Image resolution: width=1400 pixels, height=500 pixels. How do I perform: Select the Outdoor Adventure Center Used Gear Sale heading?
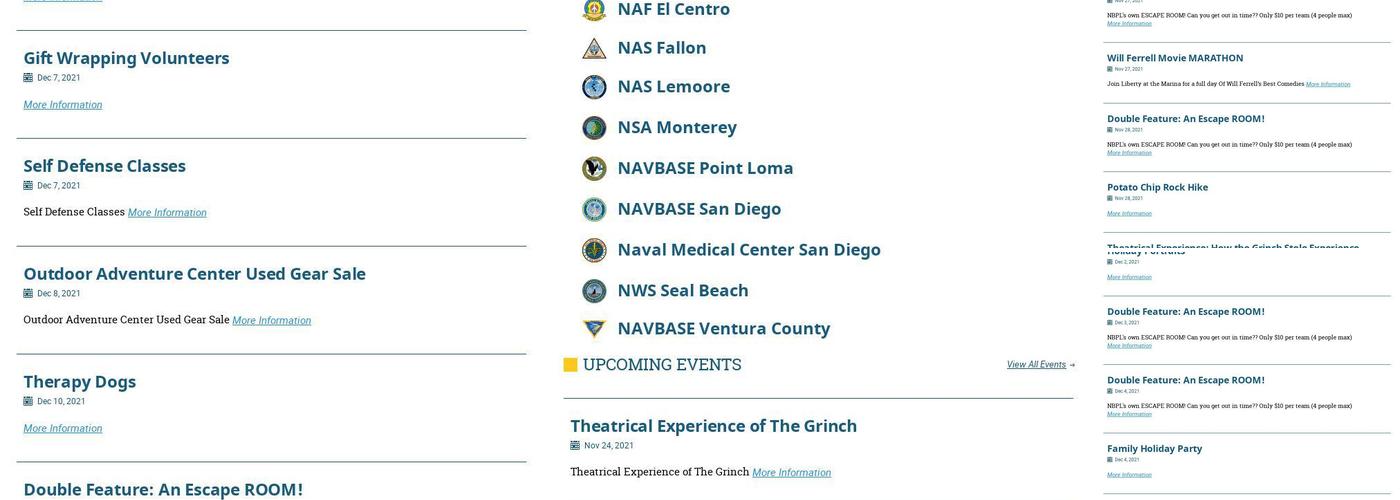(194, 274)
